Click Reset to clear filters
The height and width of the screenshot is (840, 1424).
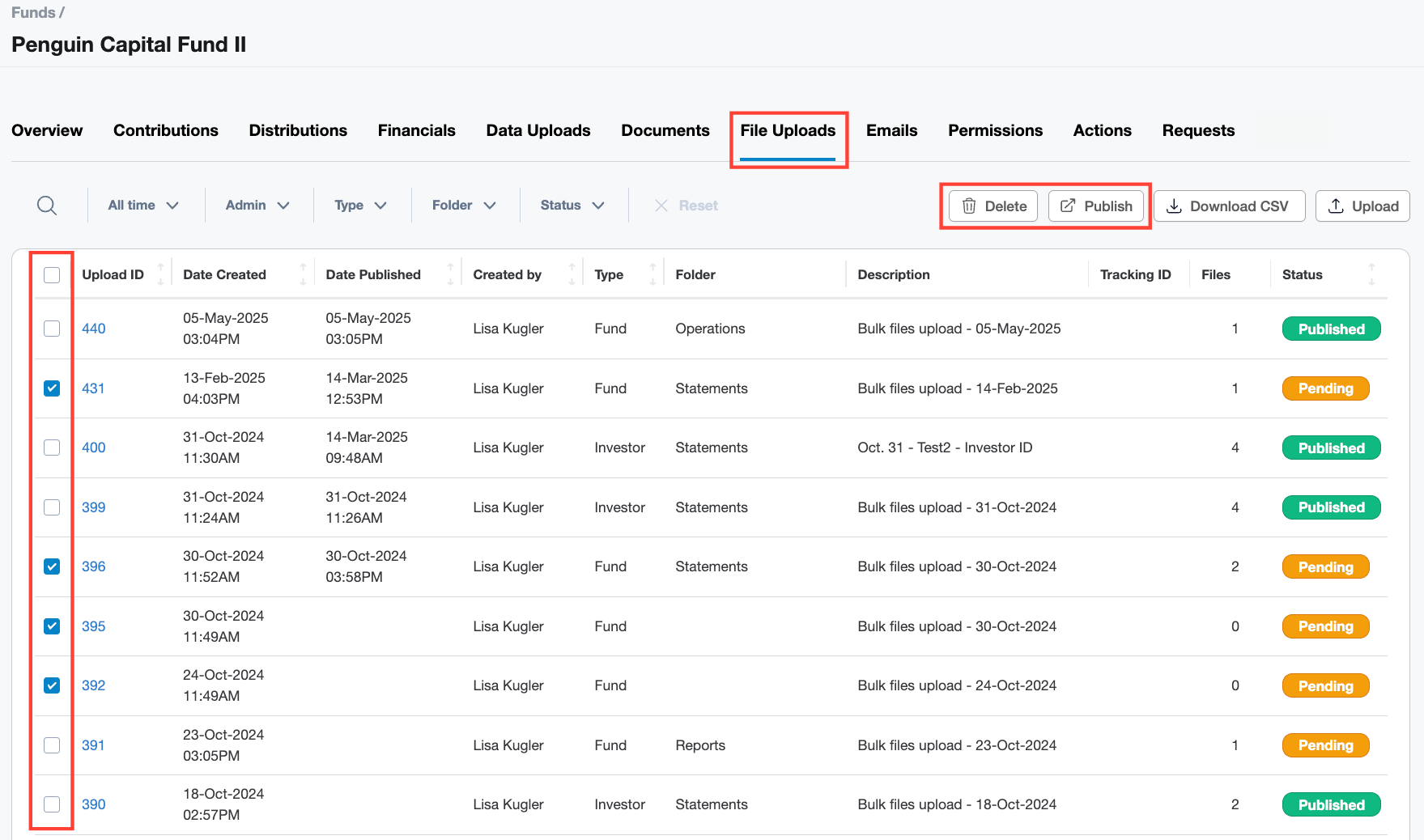686,206
